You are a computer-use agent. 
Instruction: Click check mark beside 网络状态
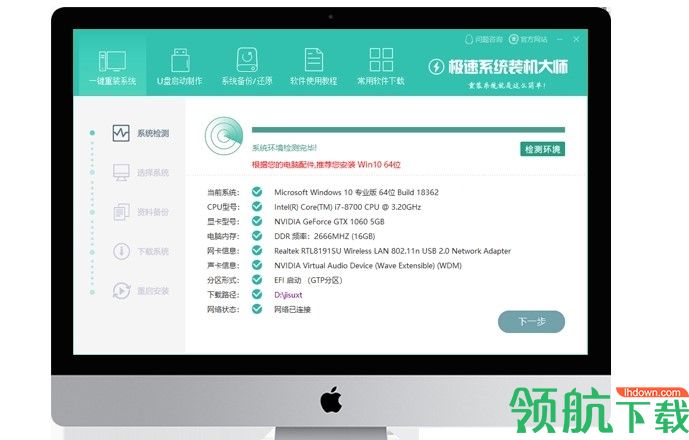[x=257, y=309]
